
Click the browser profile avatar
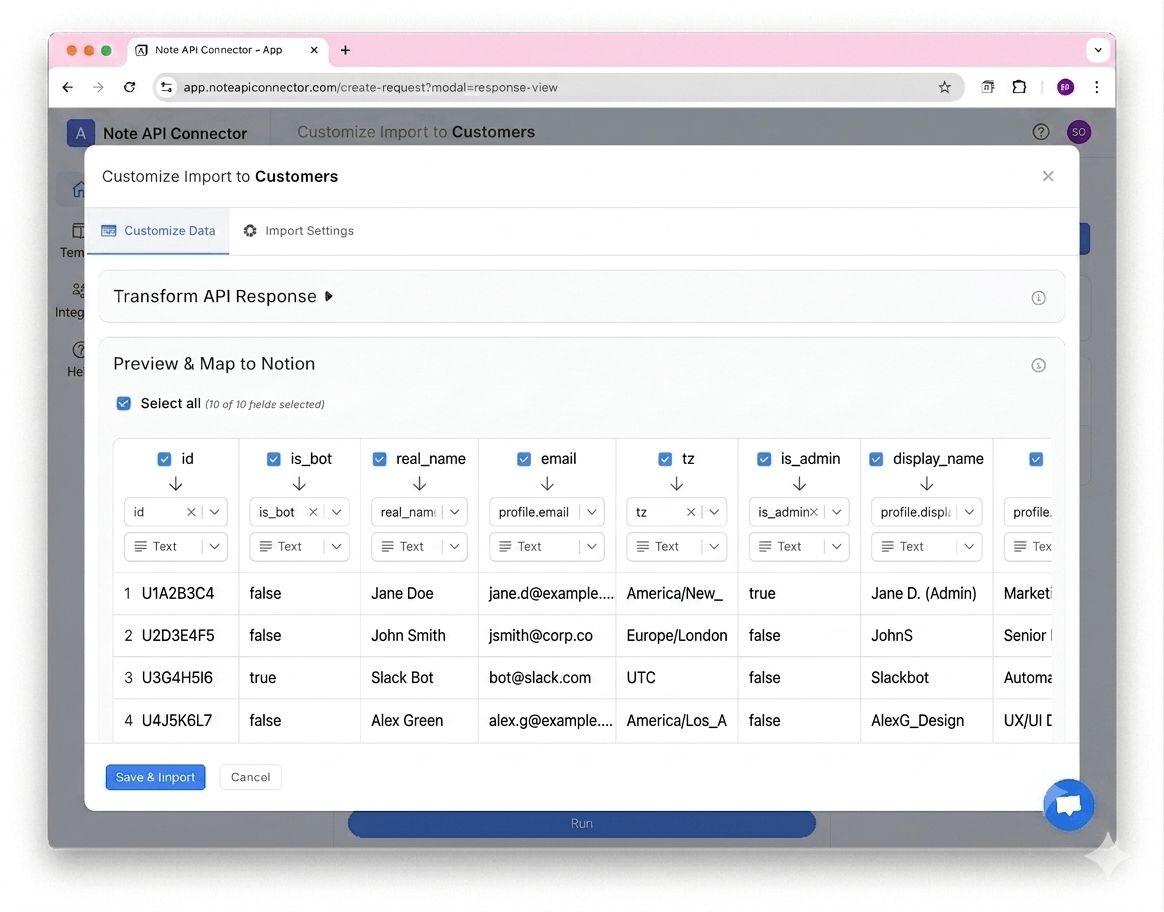pos(1065,88)
